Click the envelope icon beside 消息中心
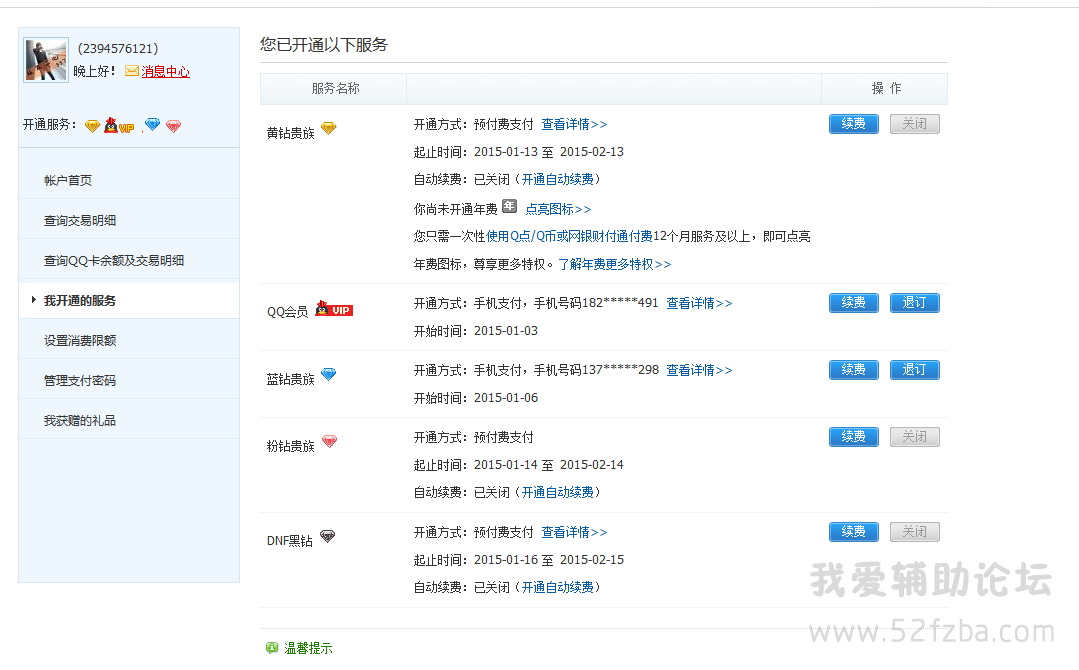The height and width of the screenshot is (670, 1079). pos(131,71)
